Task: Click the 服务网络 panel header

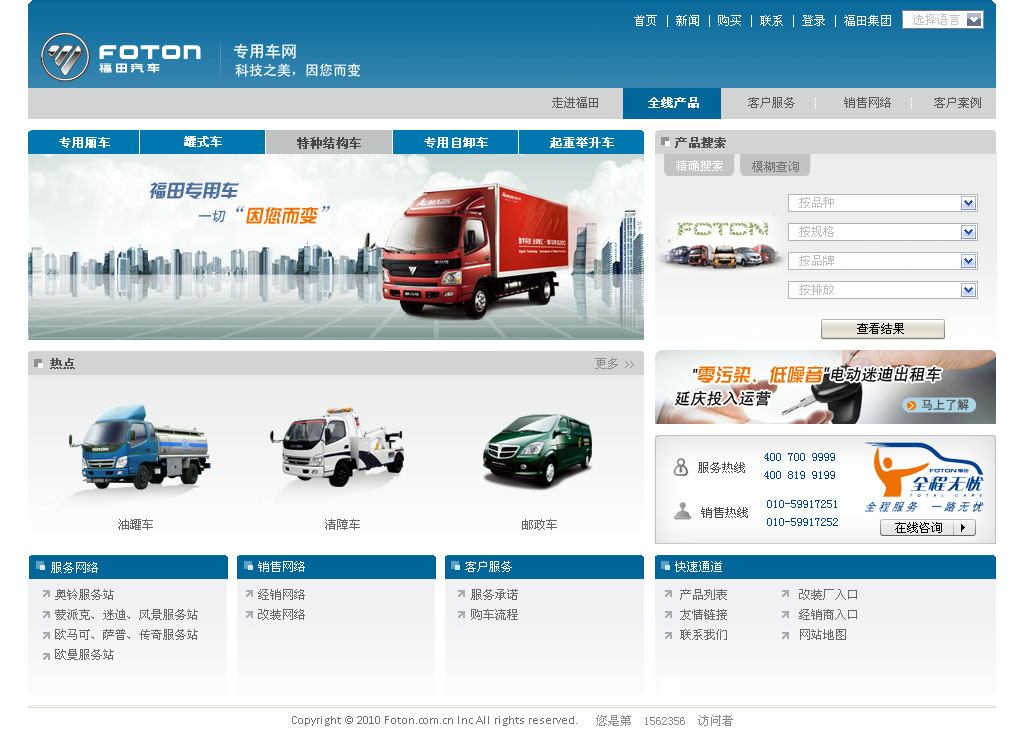Action: (128, 567)
